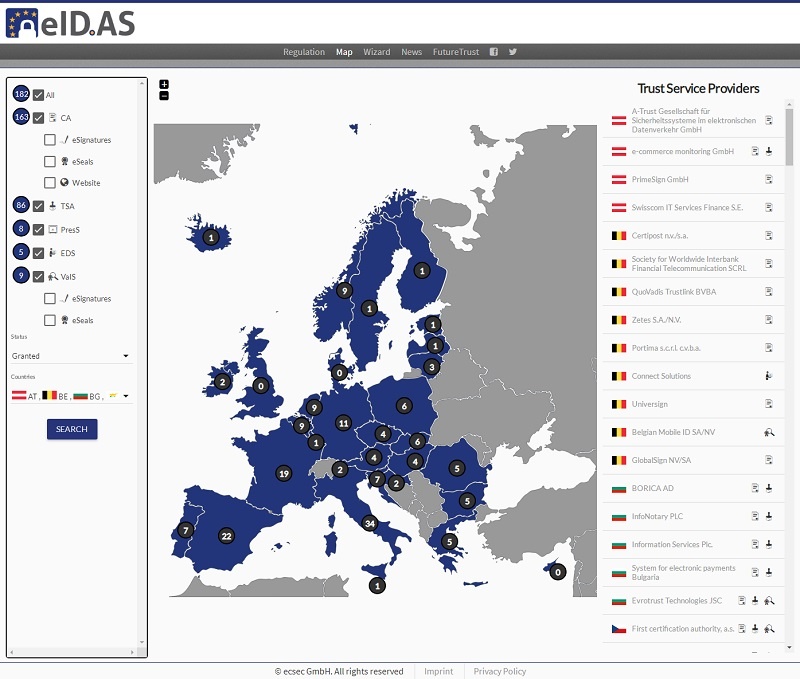Image resolution: width=800 pixels, height=679 pixels.
Task: Click the Twitter icon in navigation bar
Action: click(513, 52)
